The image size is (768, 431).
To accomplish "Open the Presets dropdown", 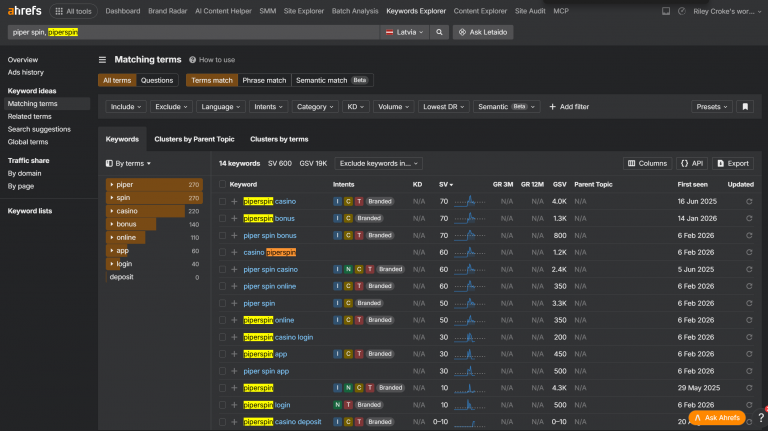I will click(x=712, y=107).
